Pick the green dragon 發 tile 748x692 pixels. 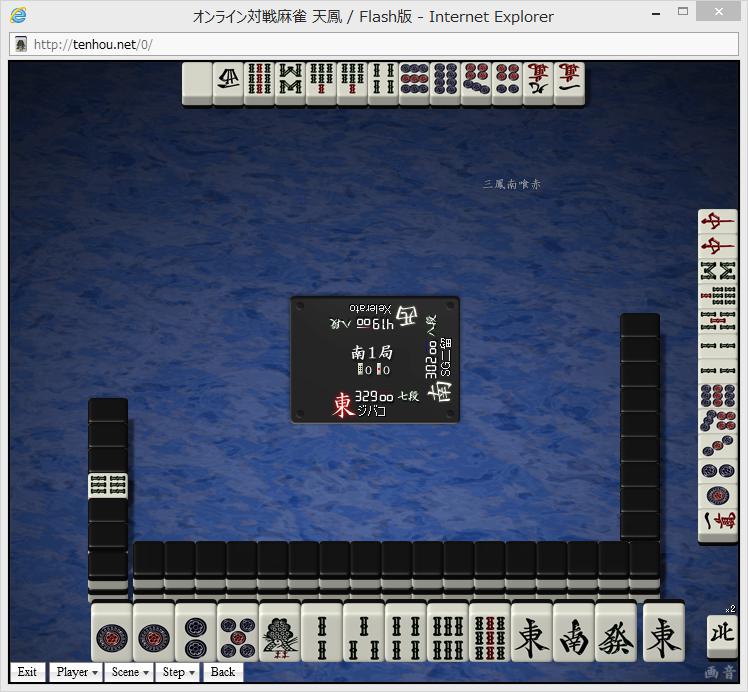coord(615,632)
